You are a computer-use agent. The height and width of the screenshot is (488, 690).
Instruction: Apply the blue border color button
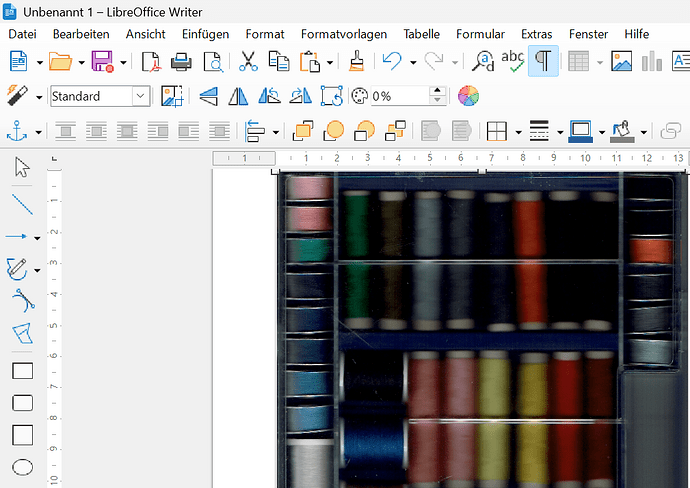tap(580, 131)
